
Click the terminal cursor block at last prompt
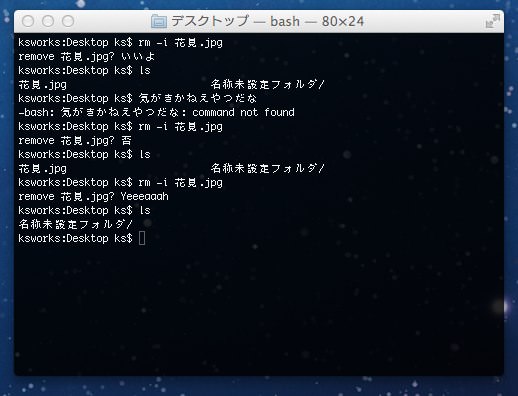(x=142, y=238)
